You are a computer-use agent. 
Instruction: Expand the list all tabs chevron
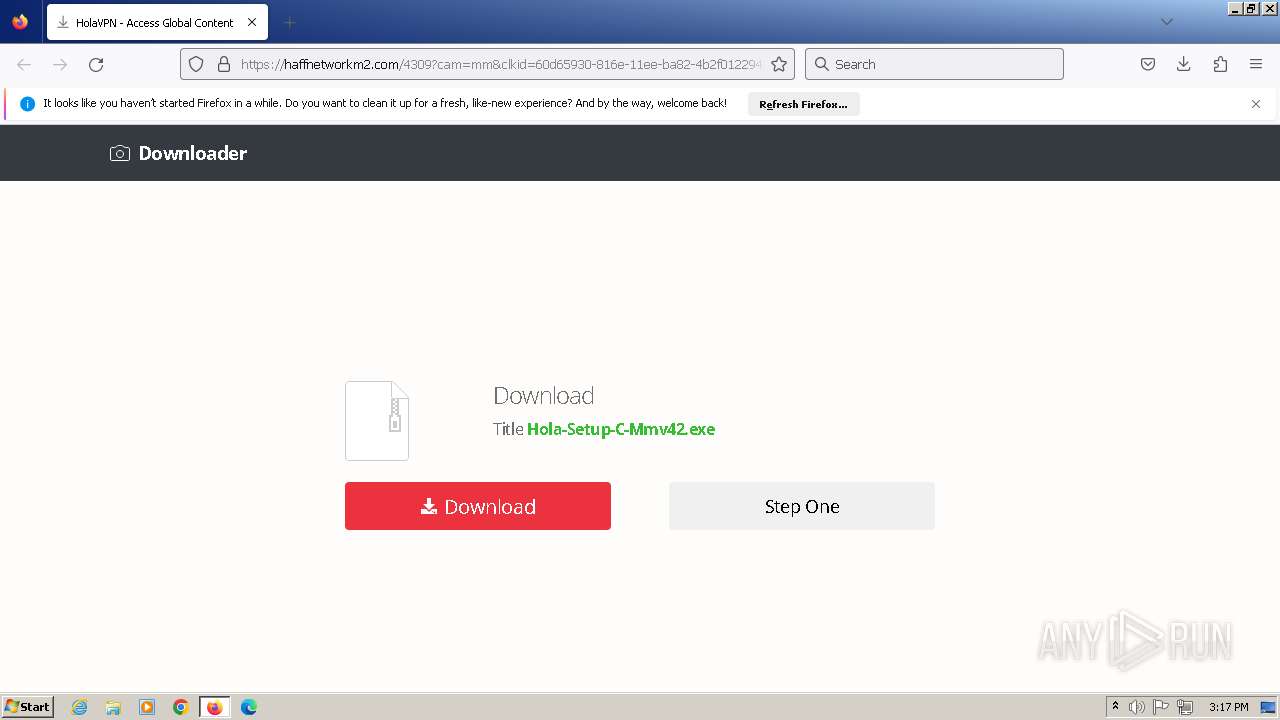pyautogui.click(x=1166, y=22)
